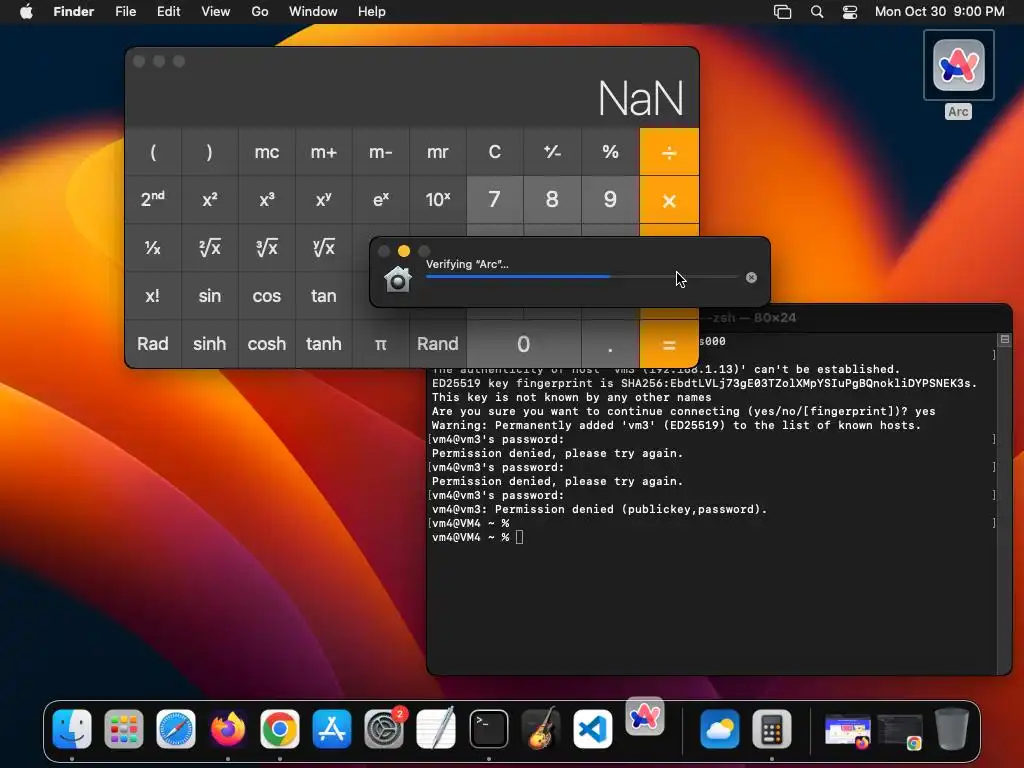
Task: Cancel the Verifying Arc progress
Action: (x=751, y=278)
